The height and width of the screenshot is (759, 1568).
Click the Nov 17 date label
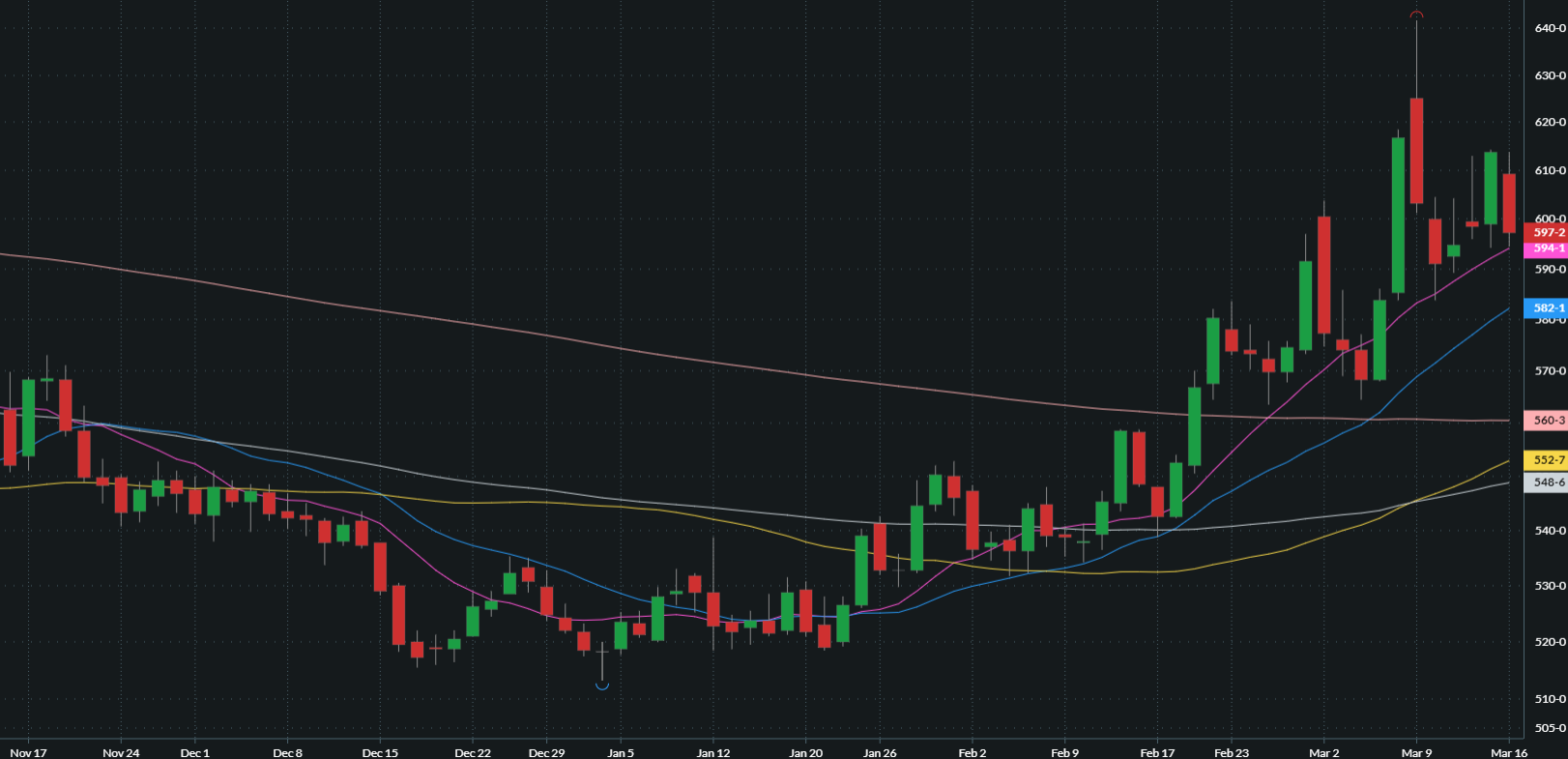28,752
